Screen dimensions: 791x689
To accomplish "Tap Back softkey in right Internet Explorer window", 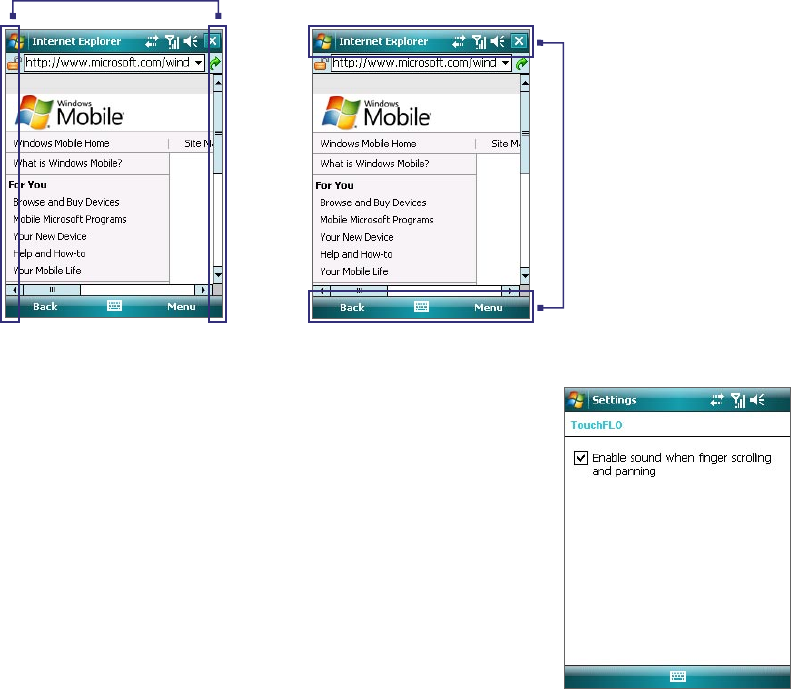I will (352, 307).
